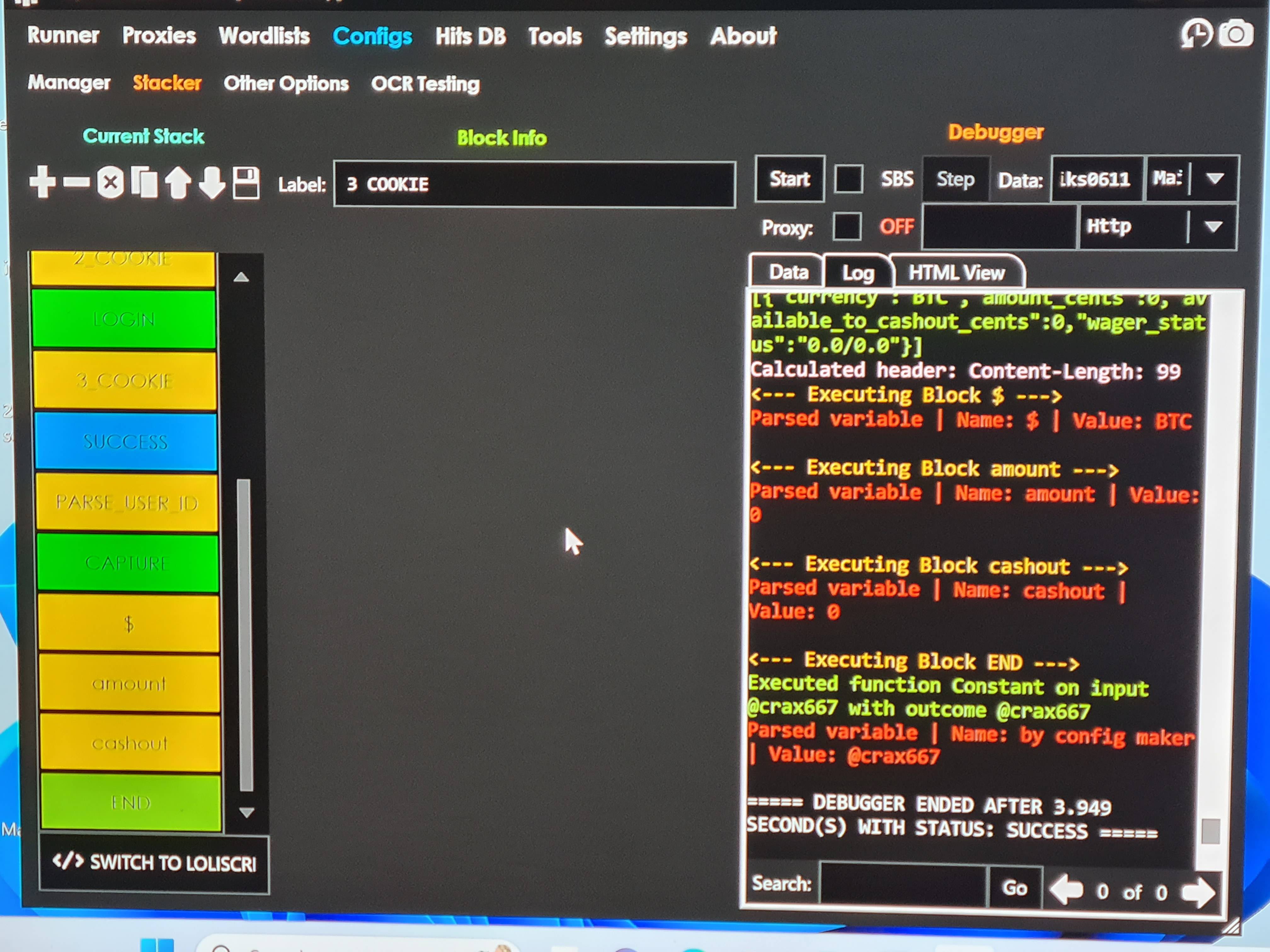Move selected block up with arrow
The image size is (1270, 952).
point(178,183)
